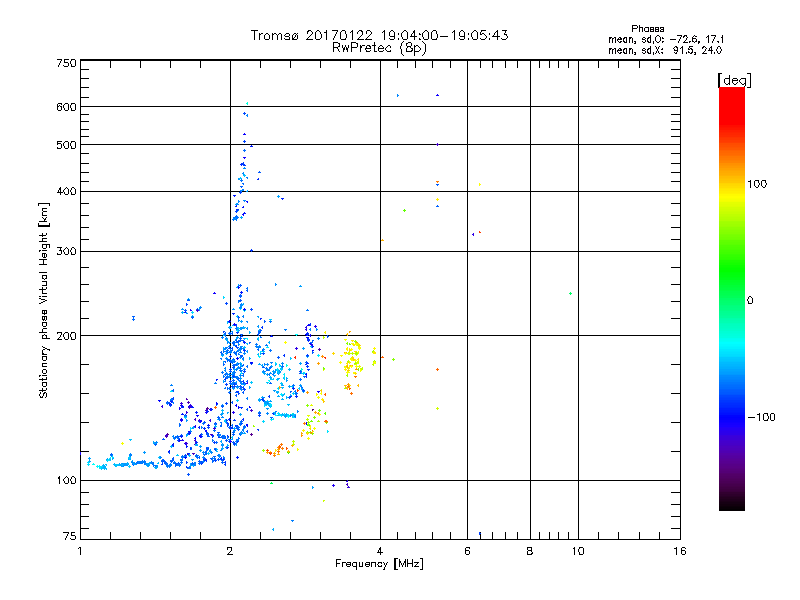Click the y-axis tick label '750'
The height and width of the screenshot is (600, 800).
66,63
